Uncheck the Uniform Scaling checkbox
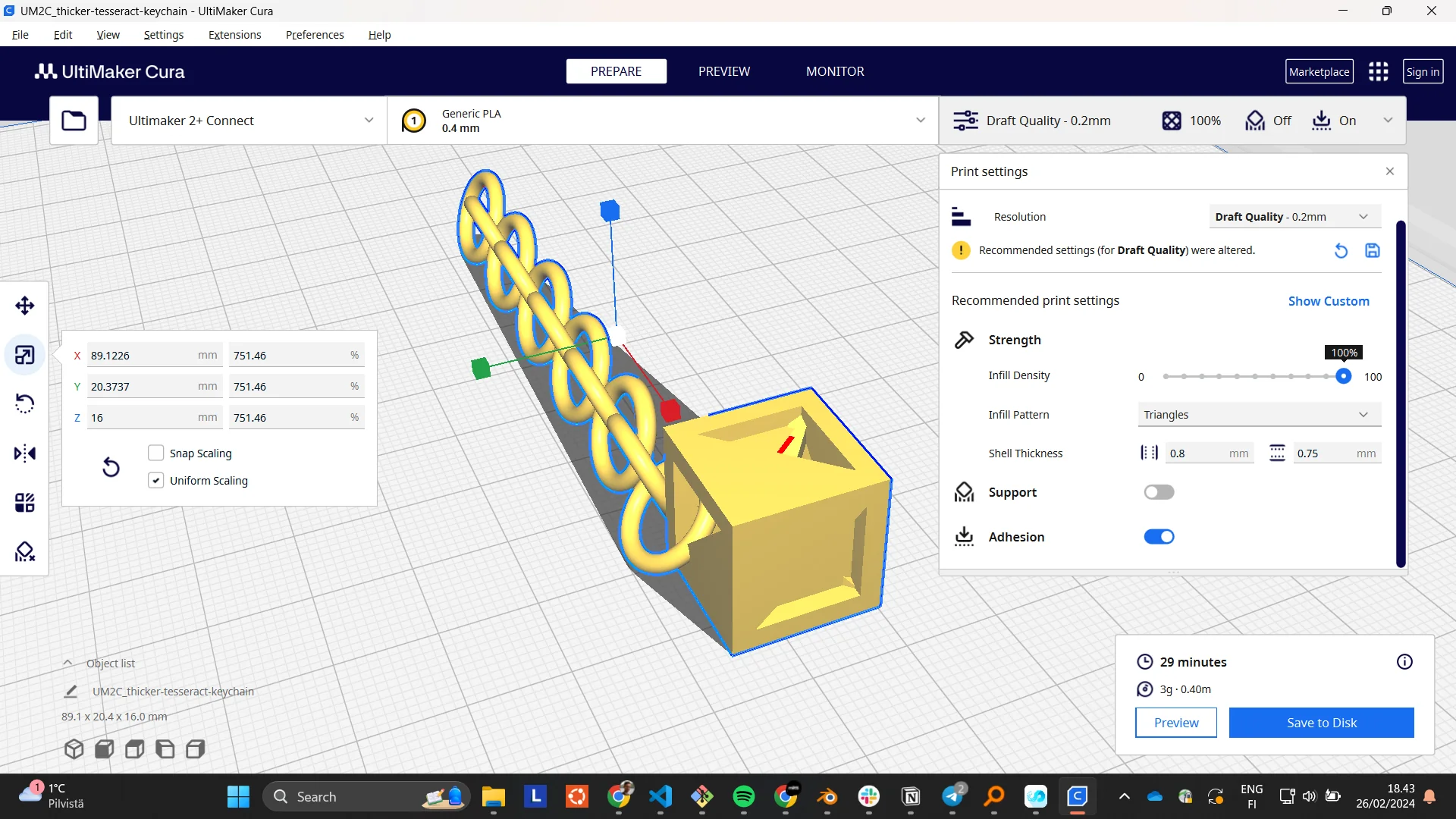 point(156,481)
